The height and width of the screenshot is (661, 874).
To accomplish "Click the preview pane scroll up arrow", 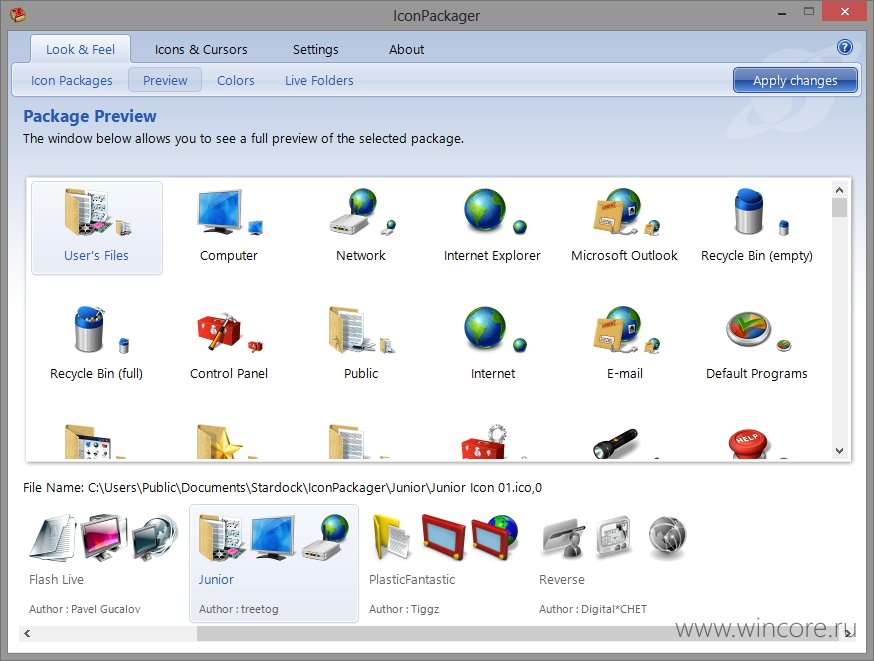I will (x=839, y=190).
